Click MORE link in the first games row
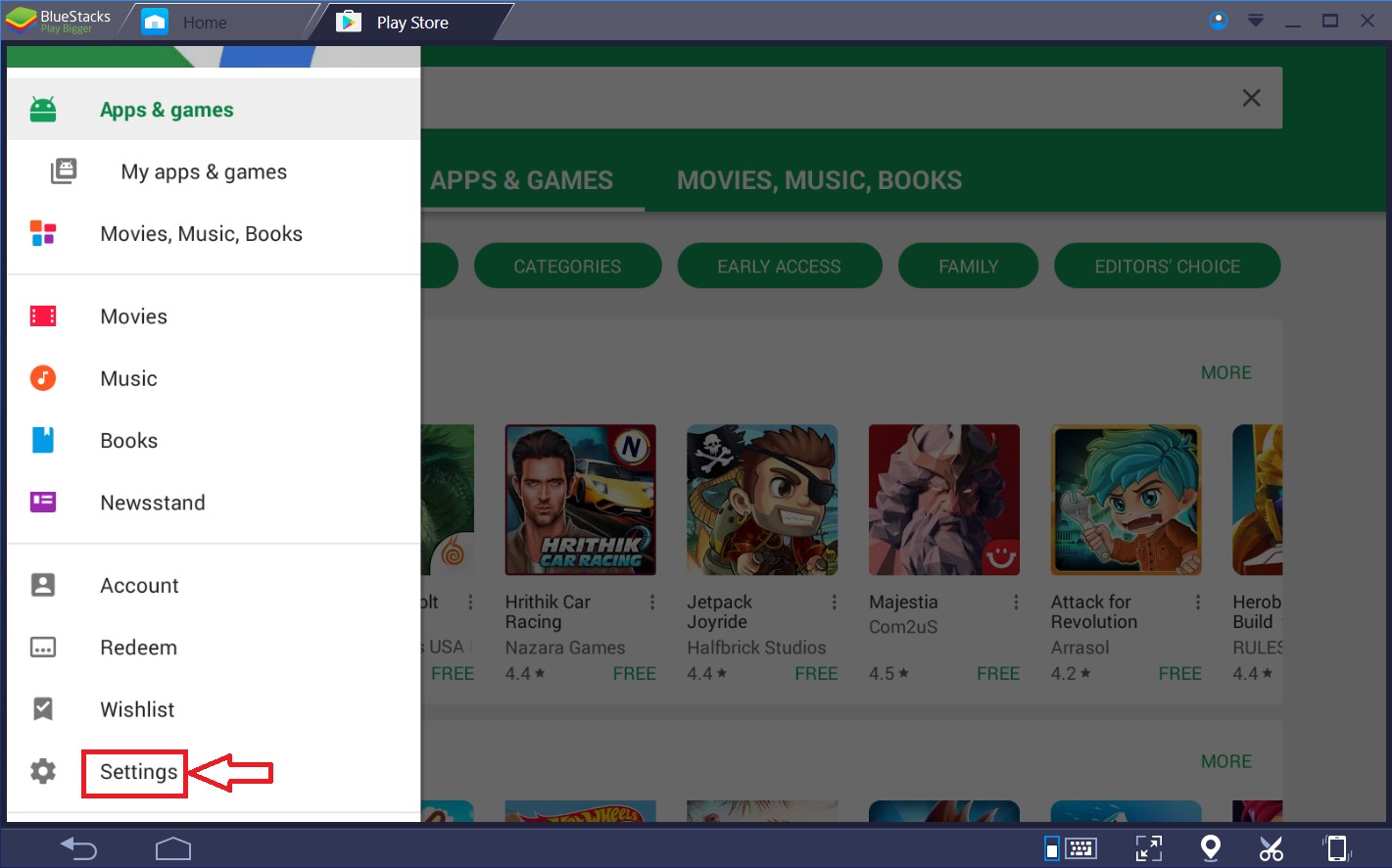 pos(1226,372)
